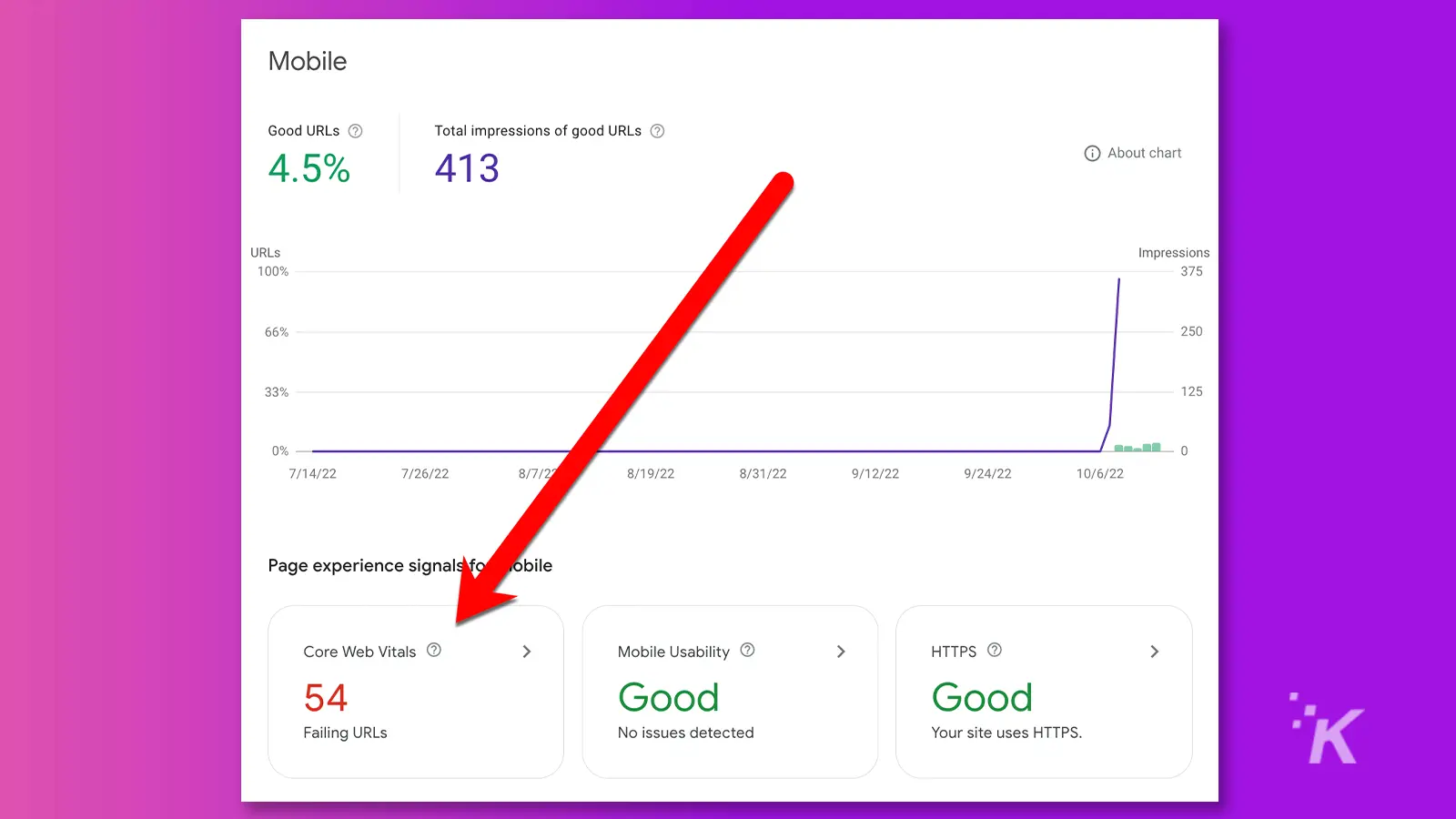Click the Impressions axis label
Viewport: 1456px width, 819px height.
click(x=1174, y=253)
